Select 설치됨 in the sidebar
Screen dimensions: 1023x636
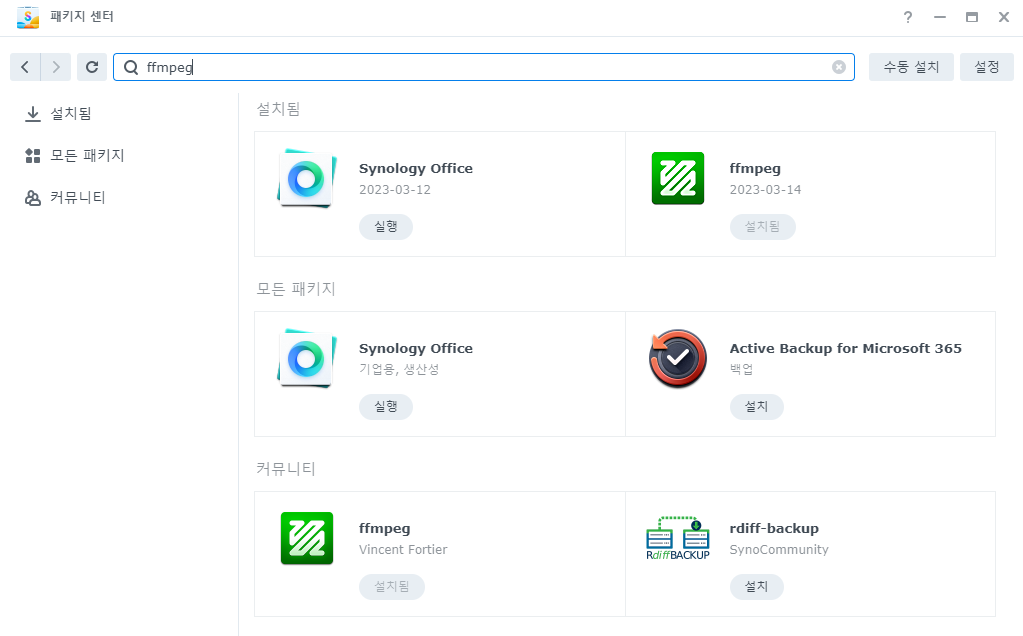[71, 114]
